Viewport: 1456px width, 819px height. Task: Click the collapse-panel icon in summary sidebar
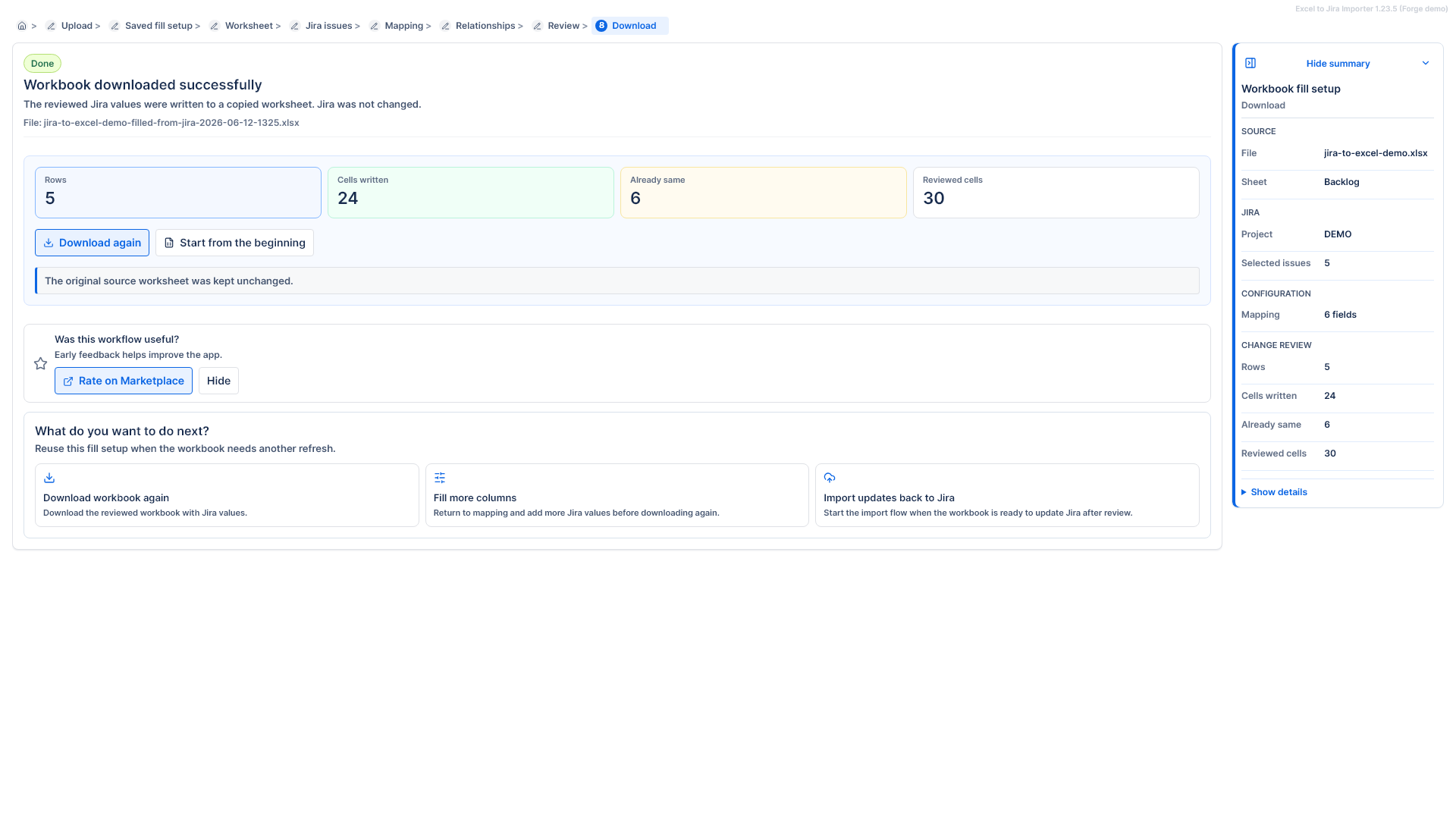click(x=1250, y=63)
